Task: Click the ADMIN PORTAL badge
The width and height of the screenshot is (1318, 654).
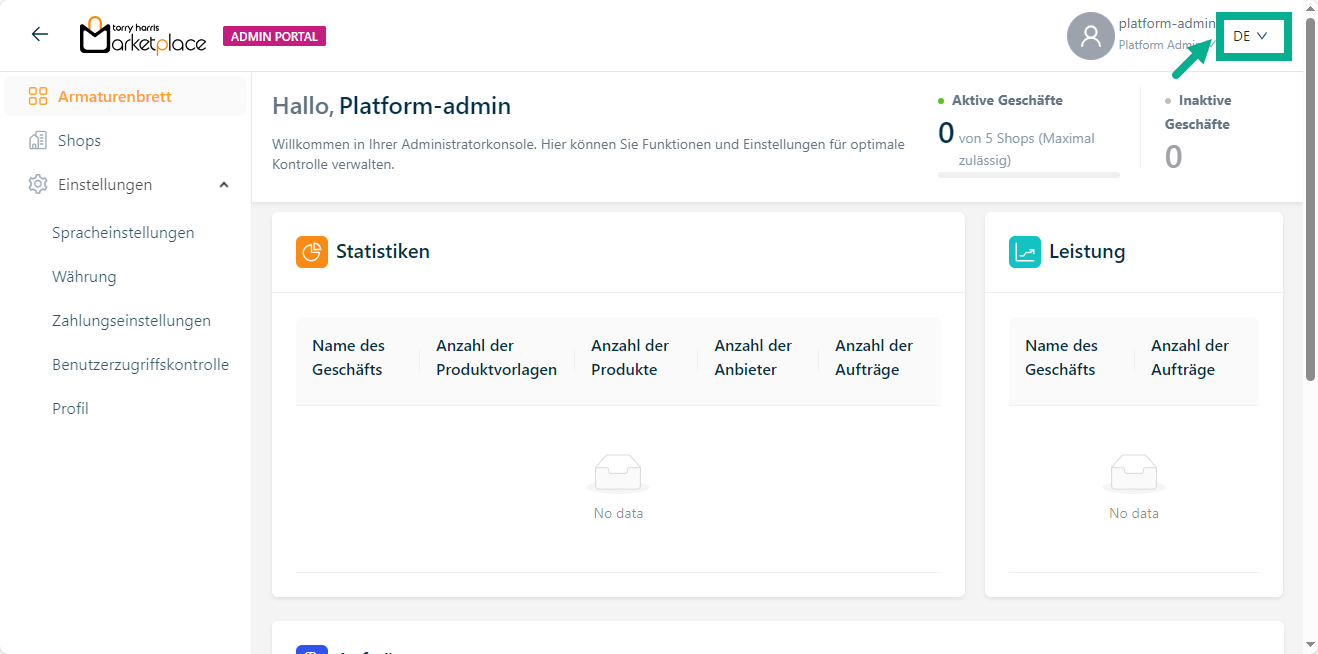Action: tap(274, 37)
